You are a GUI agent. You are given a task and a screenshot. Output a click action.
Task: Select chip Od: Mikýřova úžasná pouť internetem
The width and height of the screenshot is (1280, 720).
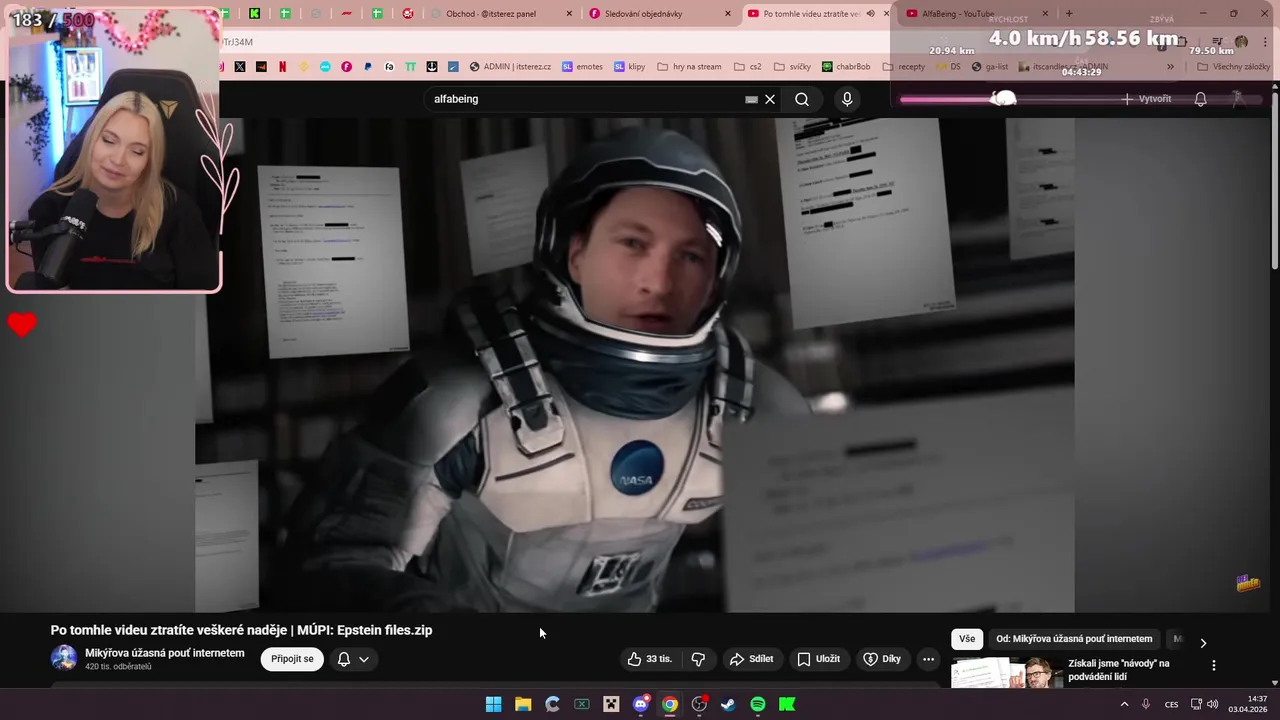[x=1074, y=639]
